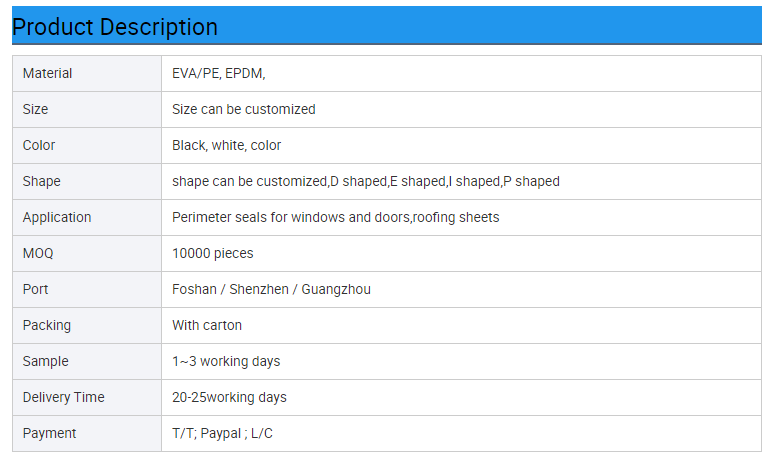Click the '1~3 working days' sample value

(x=226, y=361)
